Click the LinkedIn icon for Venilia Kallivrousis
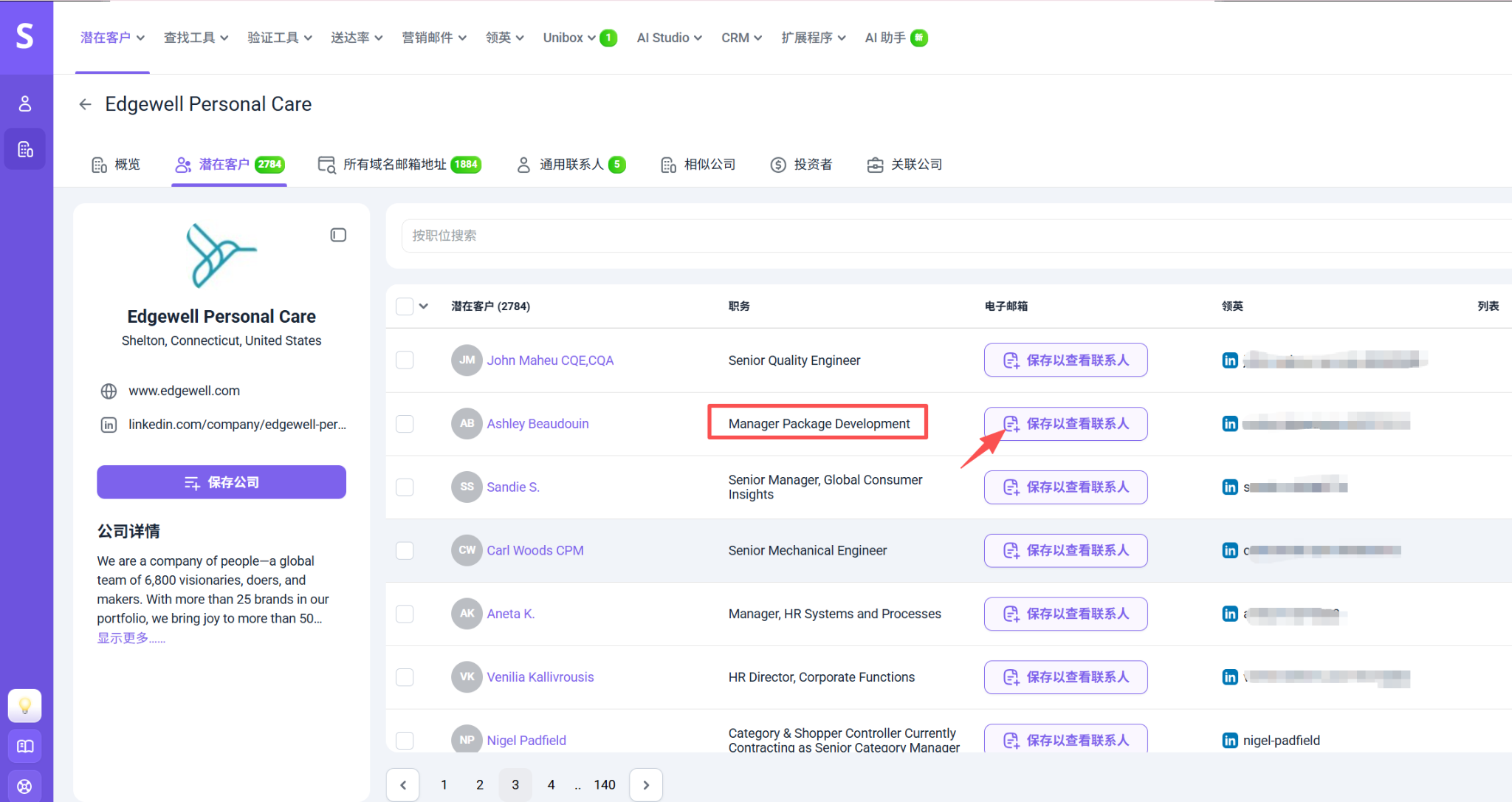The width and height of the screenshot is (1512, 802). [1230, 677]
